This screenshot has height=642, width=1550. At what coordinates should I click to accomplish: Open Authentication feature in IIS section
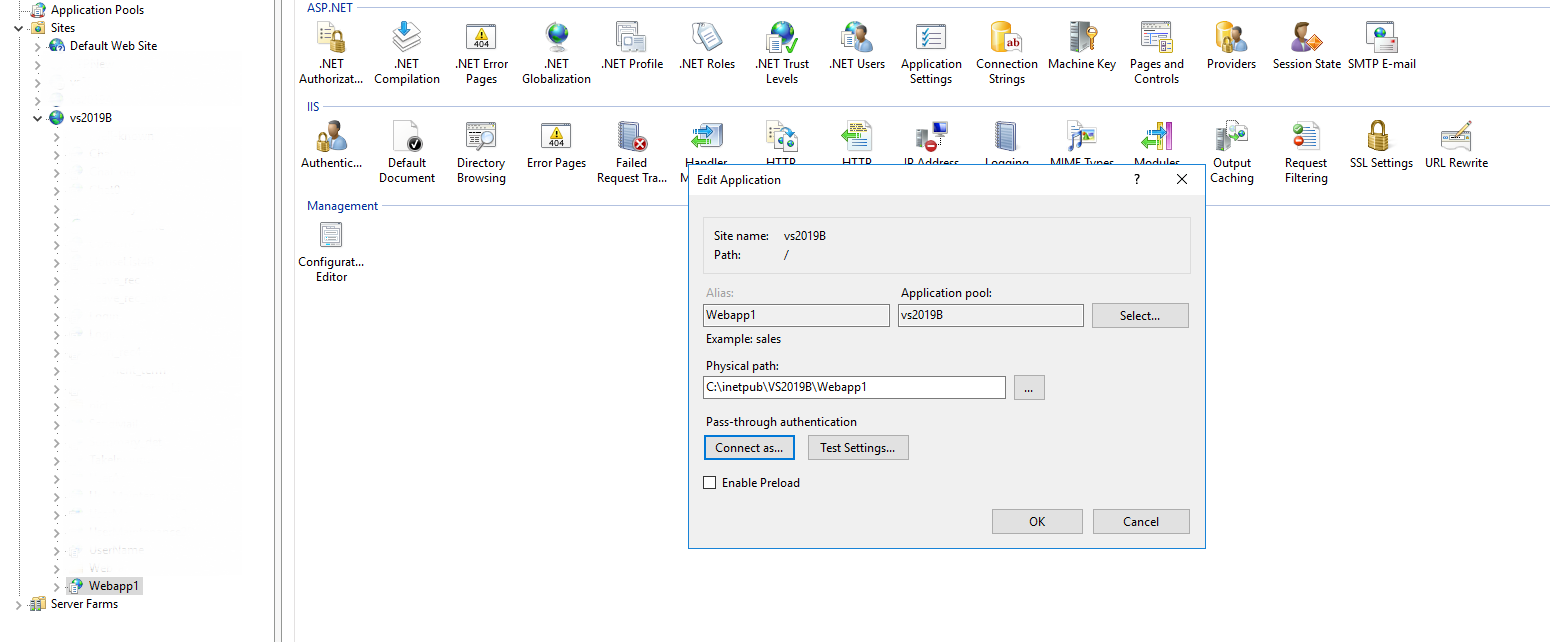pyautogui.click(x=331, y=145)
